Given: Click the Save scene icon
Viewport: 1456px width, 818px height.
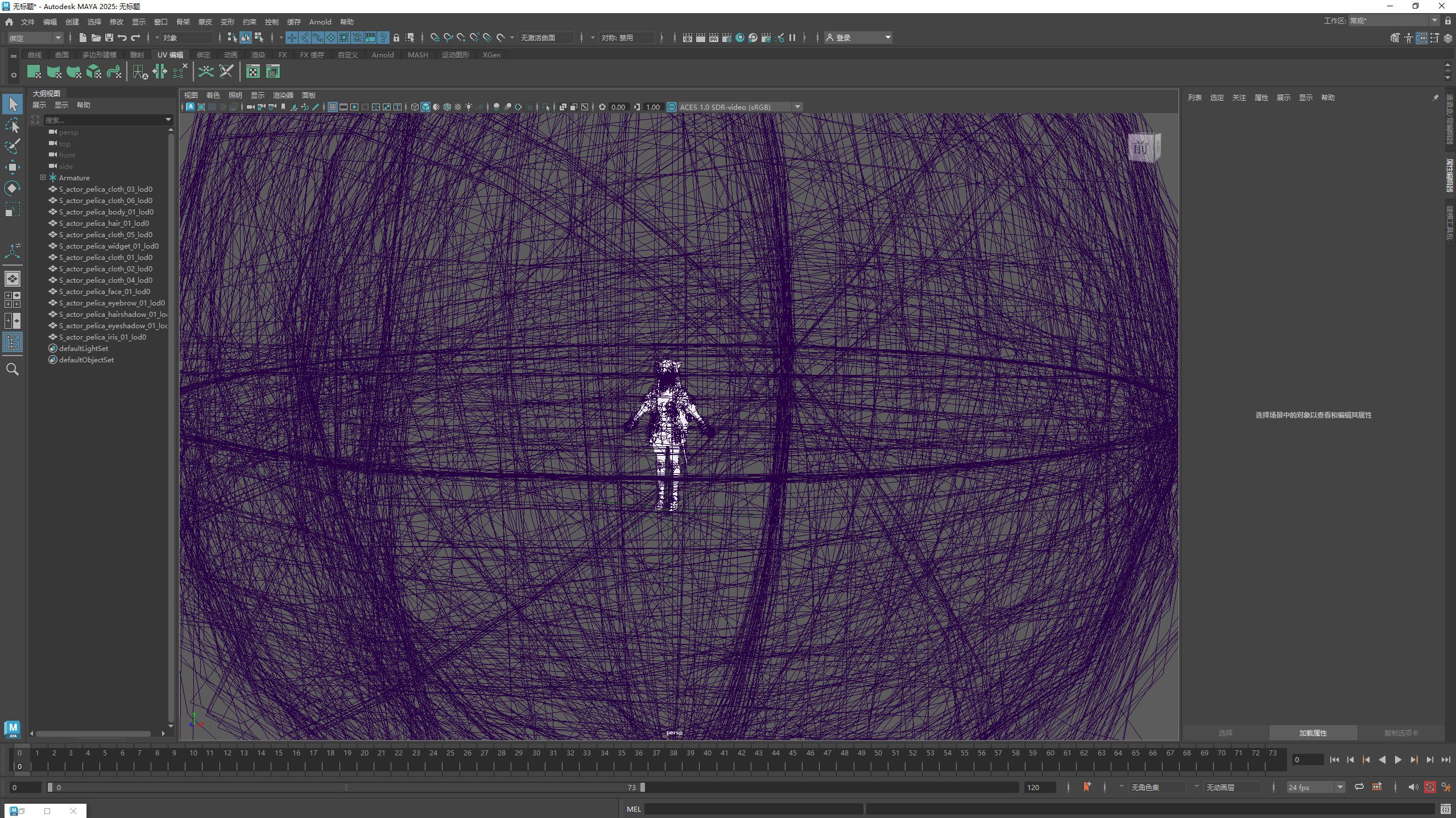Looking at the screenshot, I should tap(109, 38).
